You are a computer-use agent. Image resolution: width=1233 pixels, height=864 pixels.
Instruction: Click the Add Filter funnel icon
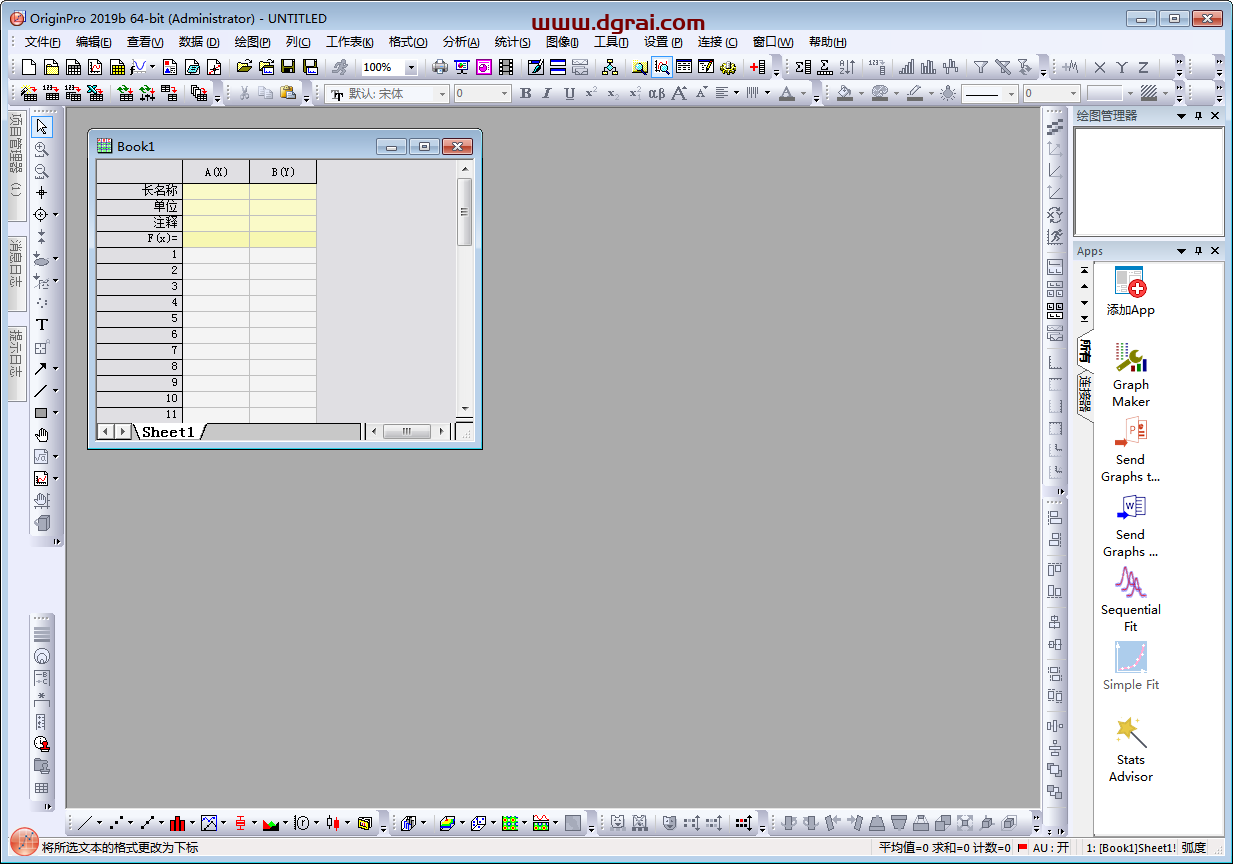pyautogui.click(x=981, y=67)
